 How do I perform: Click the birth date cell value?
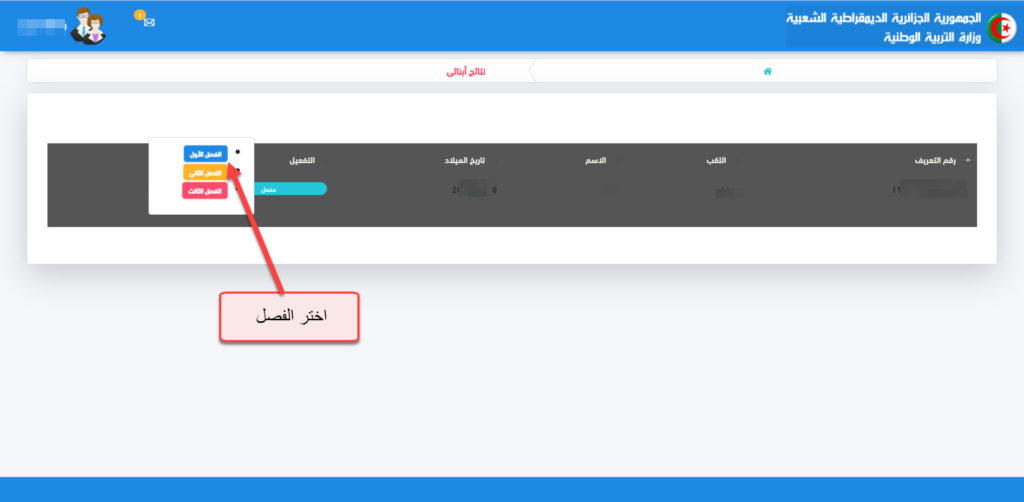pos(474,191)
